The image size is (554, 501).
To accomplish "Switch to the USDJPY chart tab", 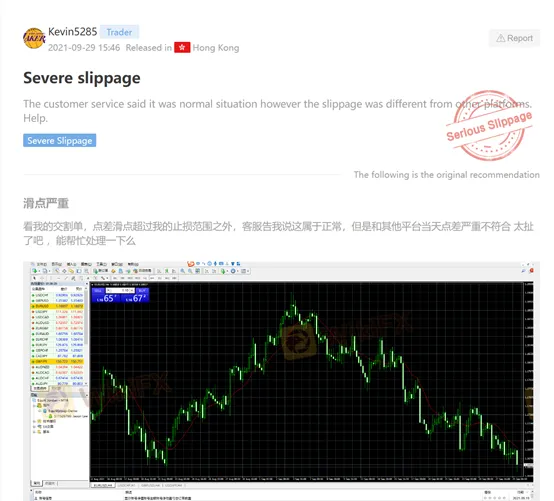I will [174, 485].
